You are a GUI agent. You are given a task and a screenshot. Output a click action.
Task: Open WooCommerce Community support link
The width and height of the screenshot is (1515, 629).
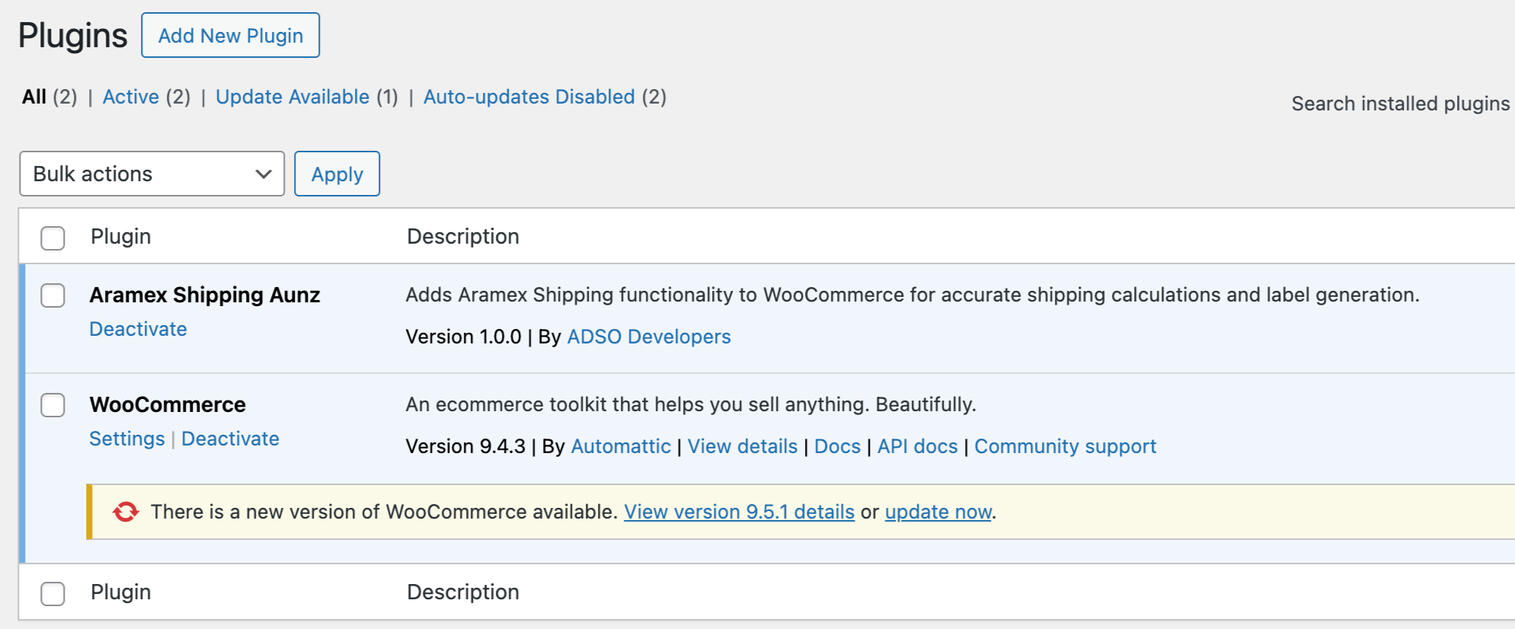coord(1065,447)
